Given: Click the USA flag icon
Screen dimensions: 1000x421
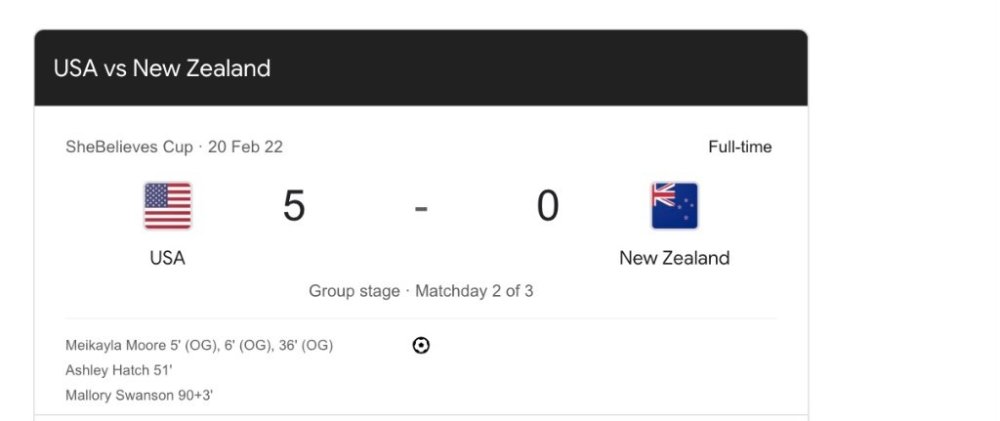Looking at the screenshot, I should pos(167,206).
